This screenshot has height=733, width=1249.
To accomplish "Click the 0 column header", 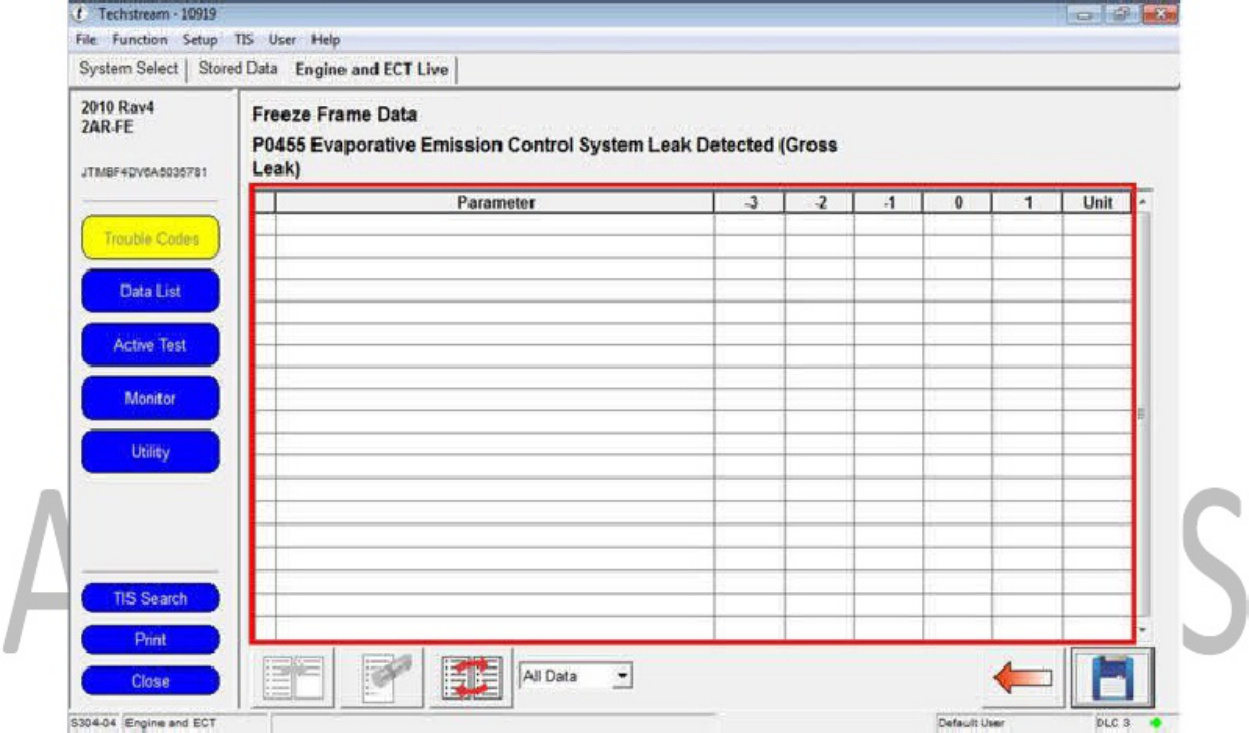I will 957,202.
